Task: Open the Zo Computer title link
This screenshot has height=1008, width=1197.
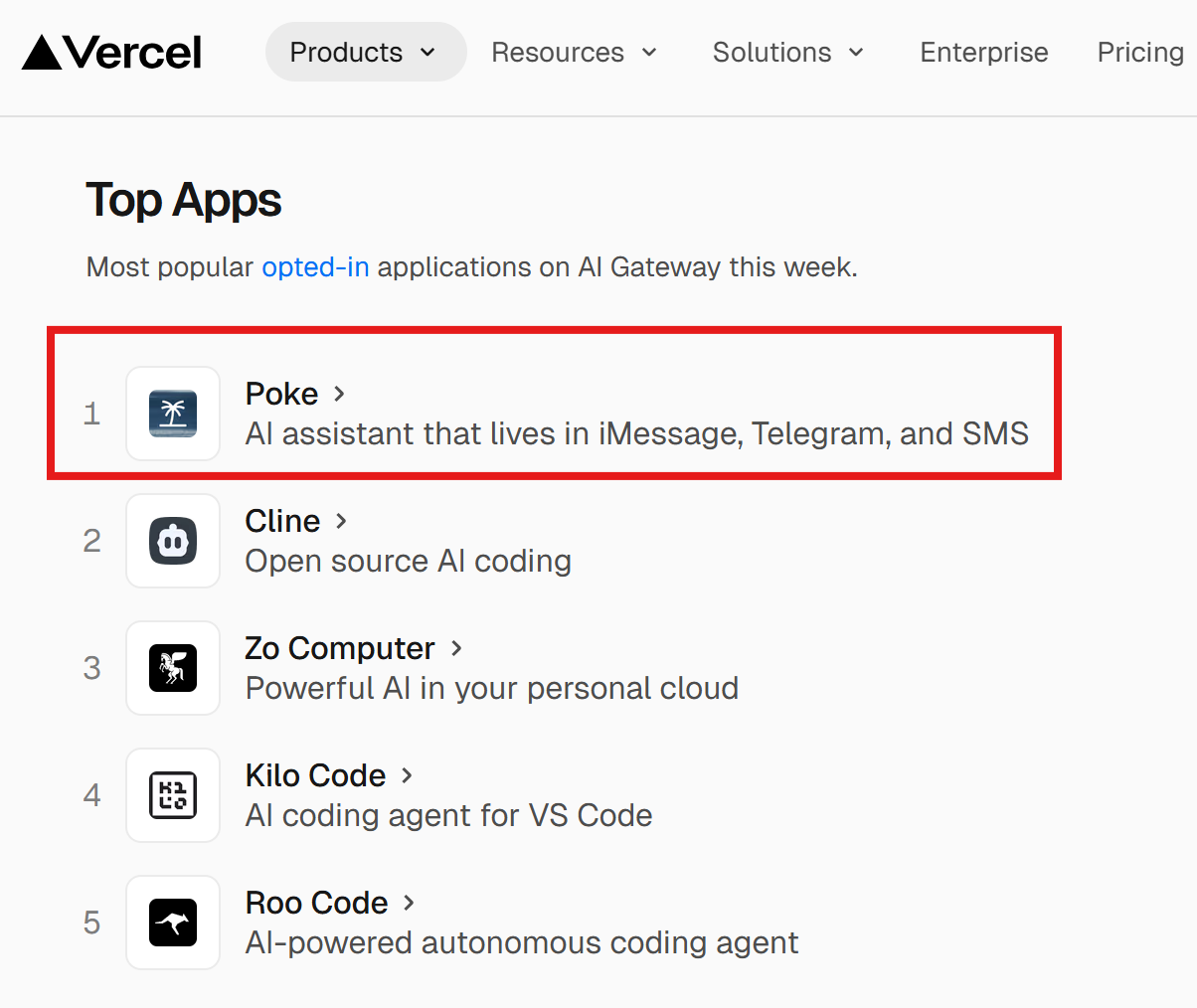Action: pos(339,648)
